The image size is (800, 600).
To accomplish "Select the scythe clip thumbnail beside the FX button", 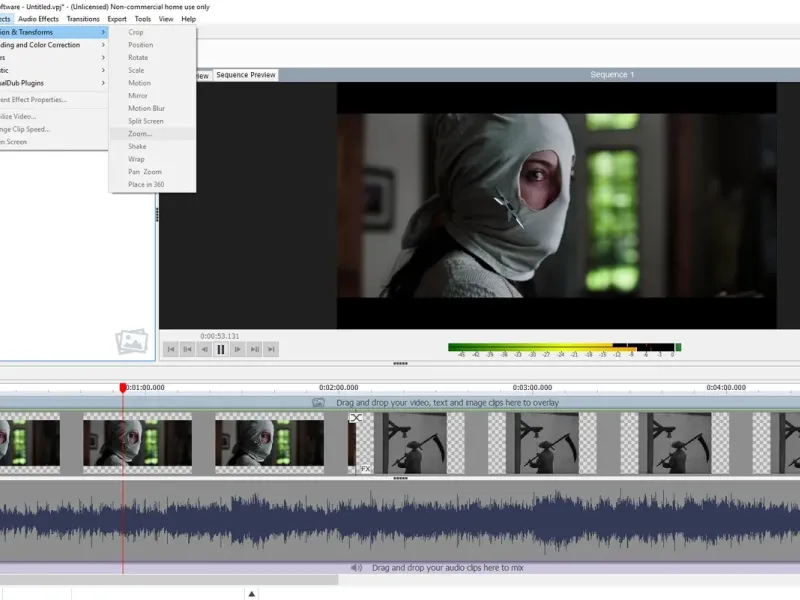I will click(411, 443).
